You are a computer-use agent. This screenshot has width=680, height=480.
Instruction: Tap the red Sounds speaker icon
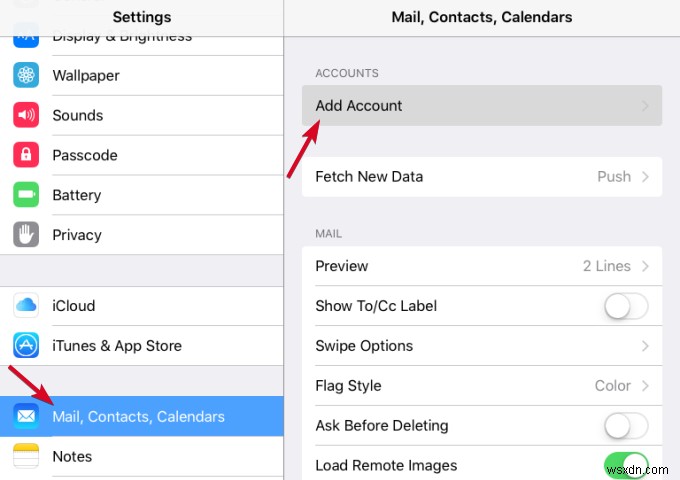26,115
